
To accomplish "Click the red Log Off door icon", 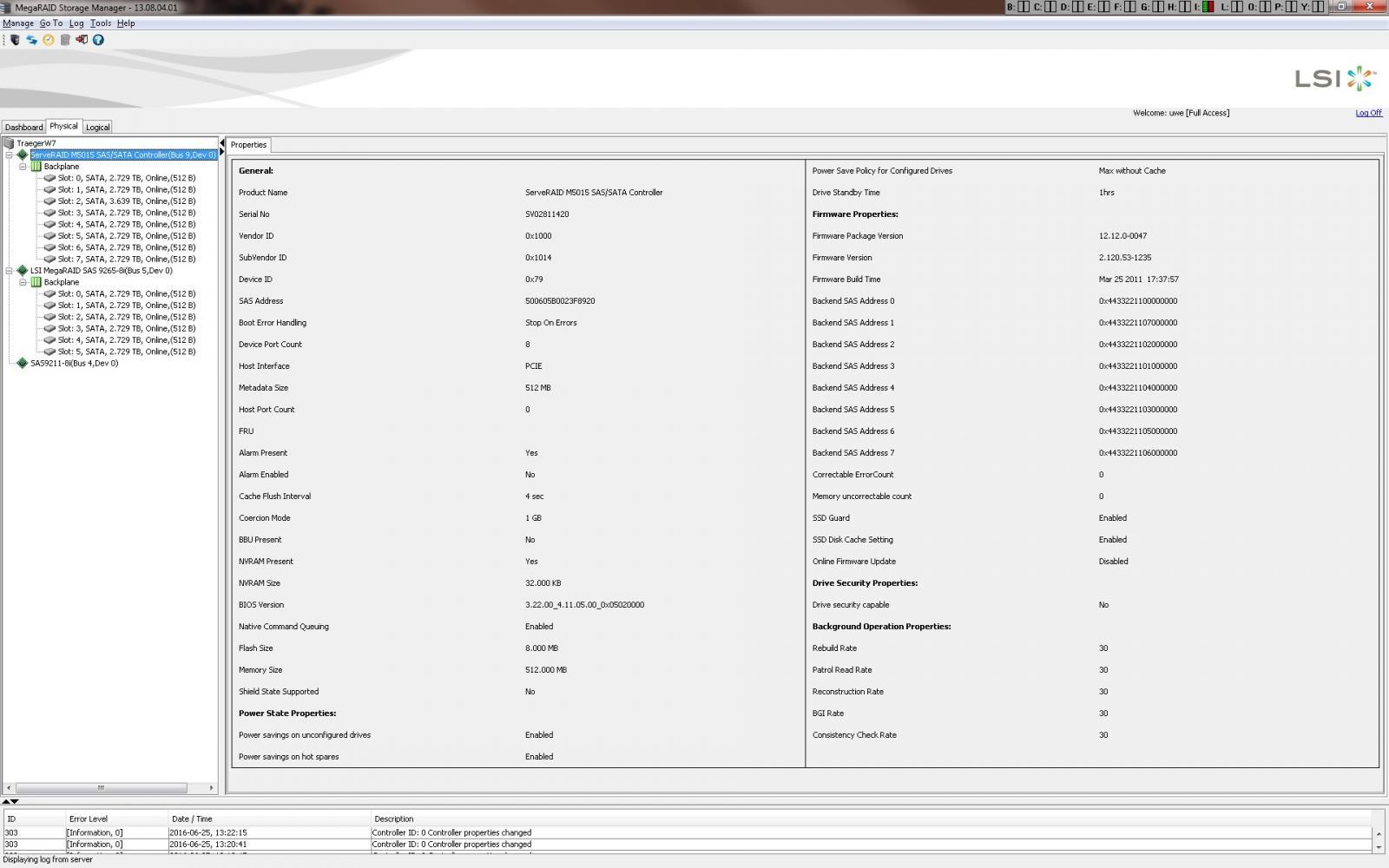I will click(82, 40).
